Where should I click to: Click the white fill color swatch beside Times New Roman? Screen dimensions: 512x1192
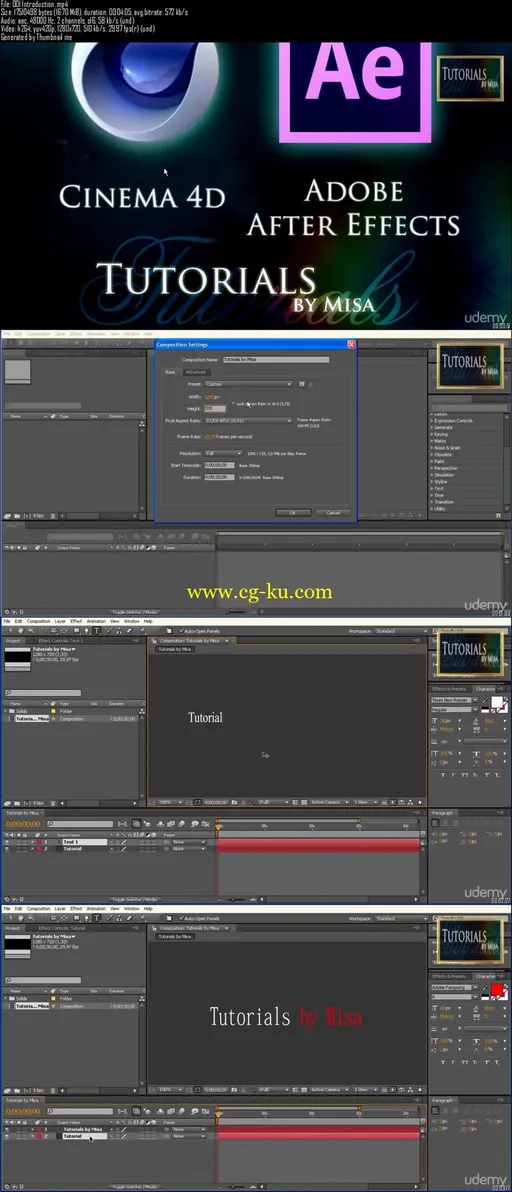[497, 702]
